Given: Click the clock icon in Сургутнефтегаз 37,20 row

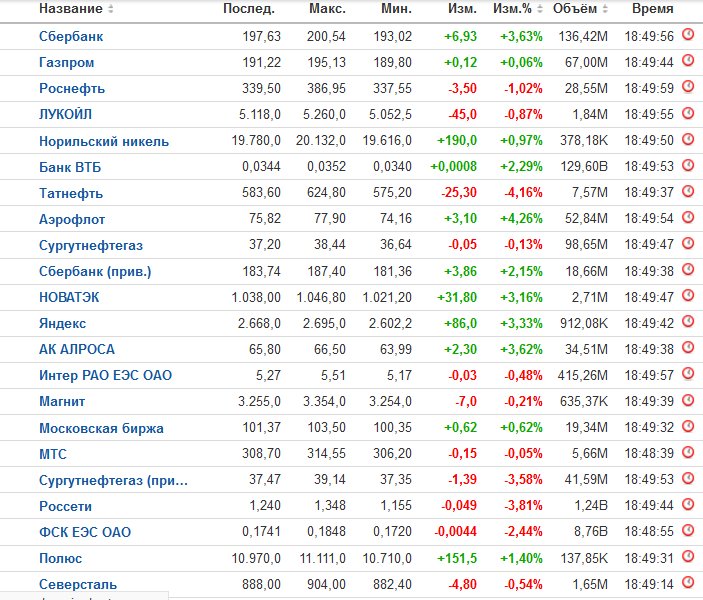Looking at the screenshot, I should [x=688, y=243].
